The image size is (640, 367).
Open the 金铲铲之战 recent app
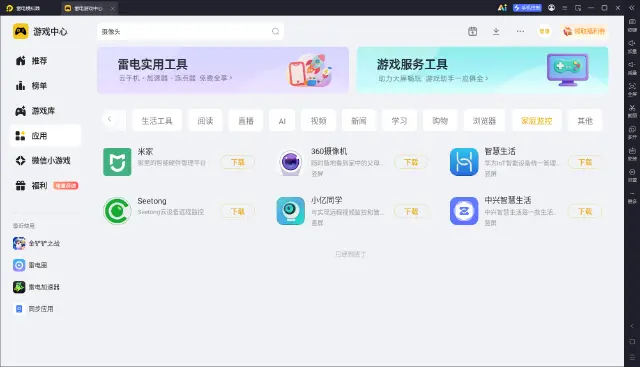click(36, 243)
